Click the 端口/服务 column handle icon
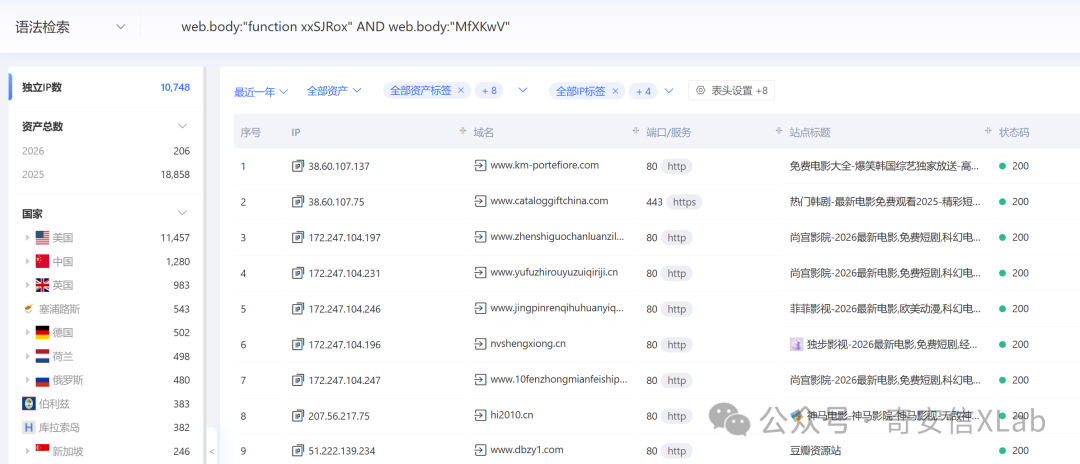 coord(778,131)
